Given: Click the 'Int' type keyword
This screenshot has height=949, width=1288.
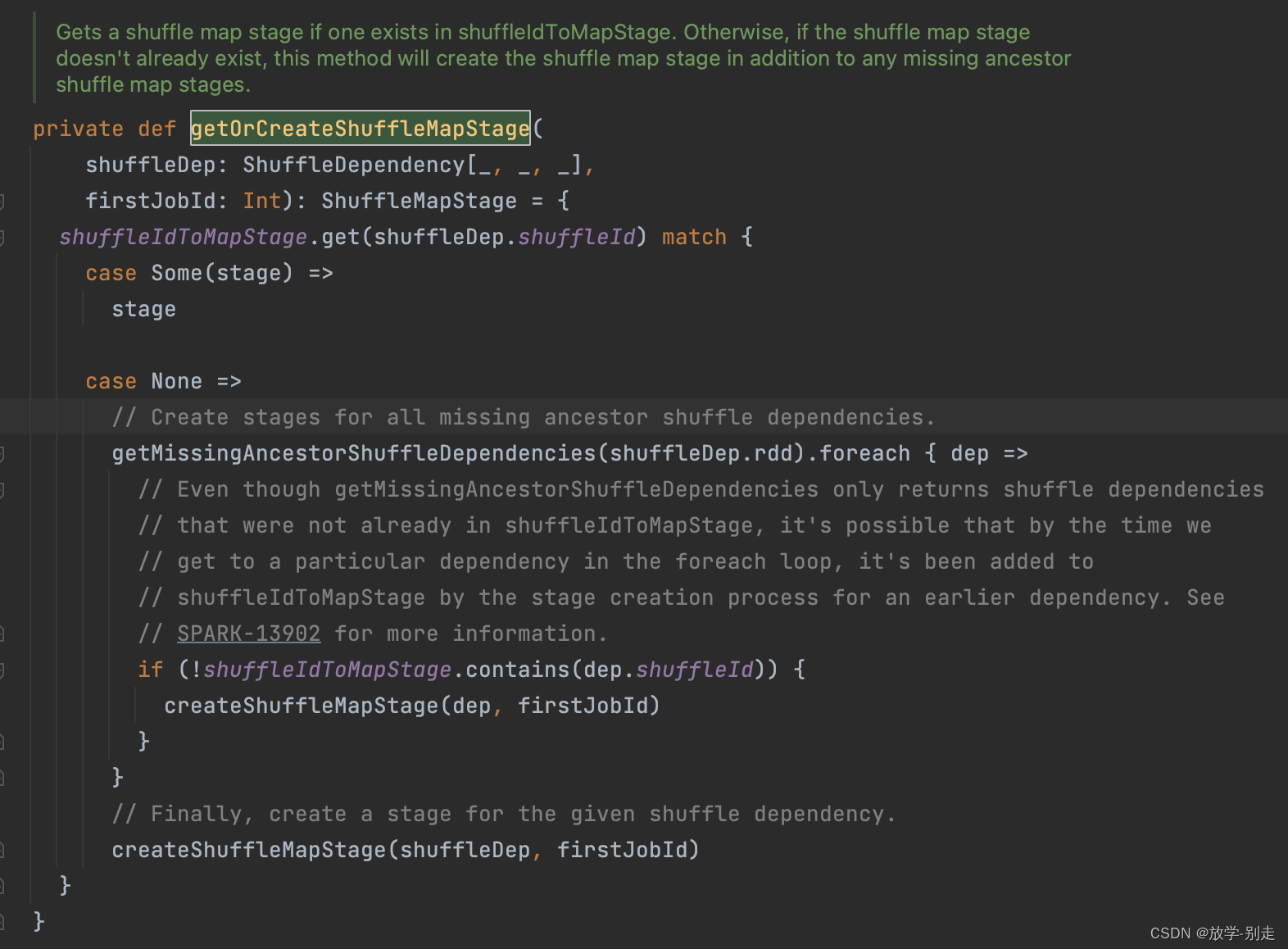Looking at the screenshot, I should [262, 201].
